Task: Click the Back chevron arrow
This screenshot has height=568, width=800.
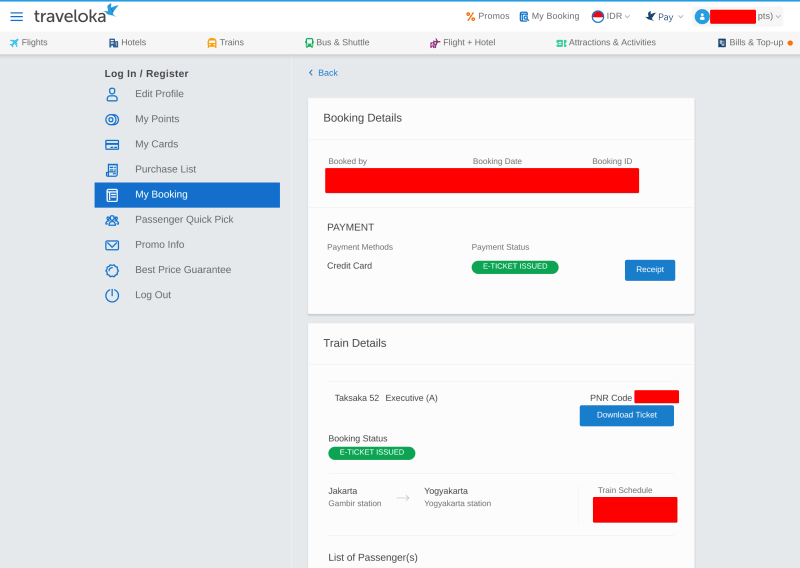Action: [311, 72]
